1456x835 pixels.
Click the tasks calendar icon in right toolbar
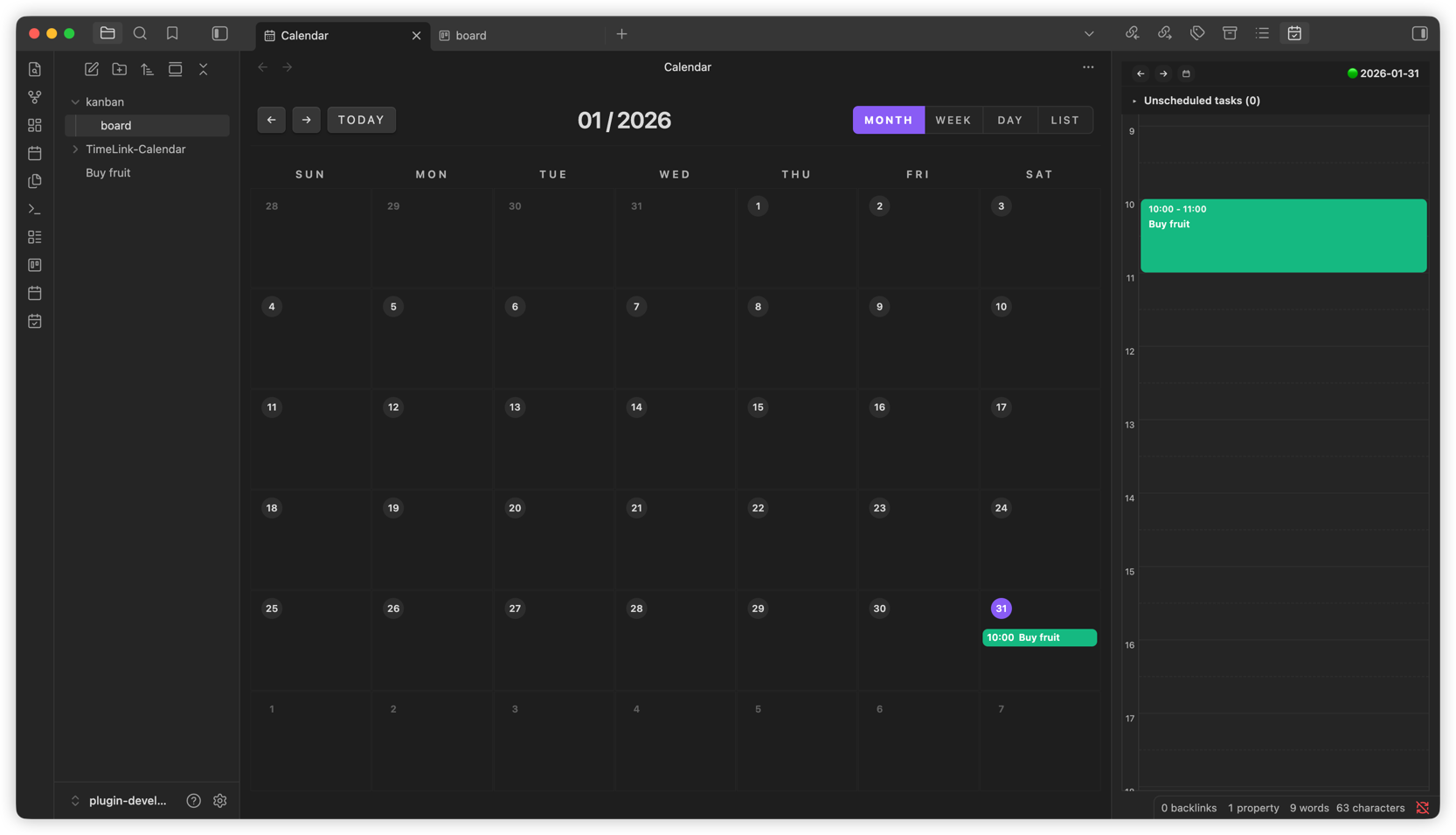(1294, 32)
